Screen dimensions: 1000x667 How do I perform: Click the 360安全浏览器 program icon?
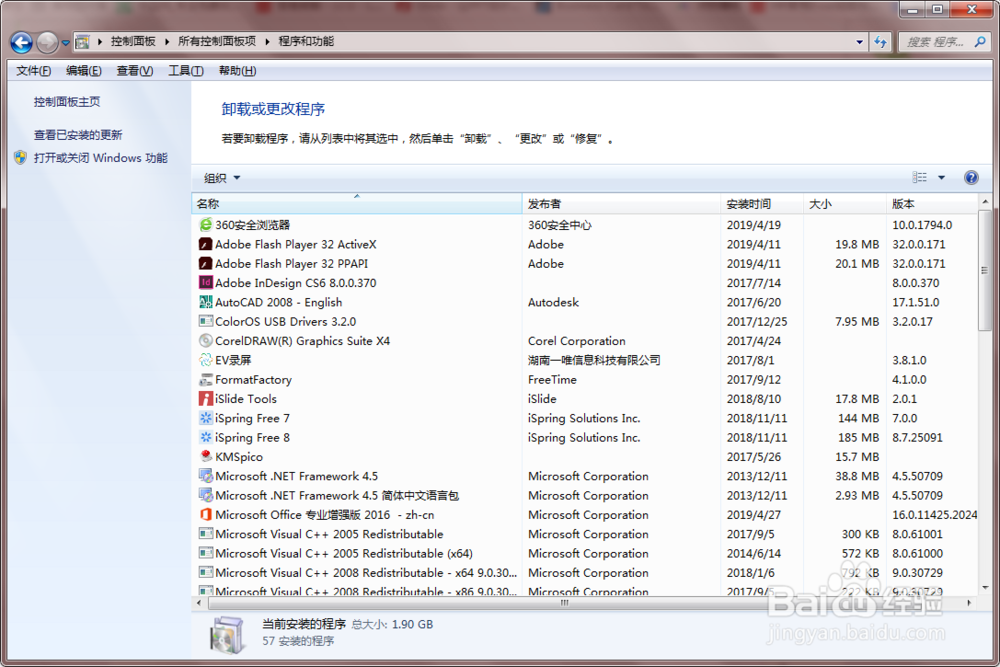coord(205,224)
